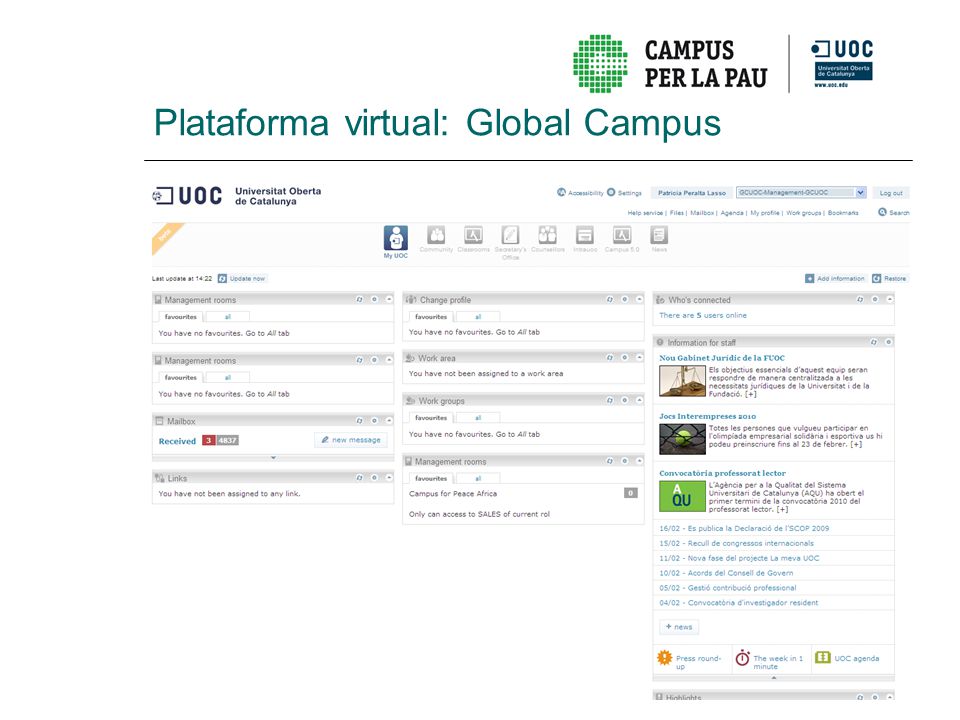
Task: Open Convocatòria professorat lector article
Action: pyautogui.click(x=722, y=473)
